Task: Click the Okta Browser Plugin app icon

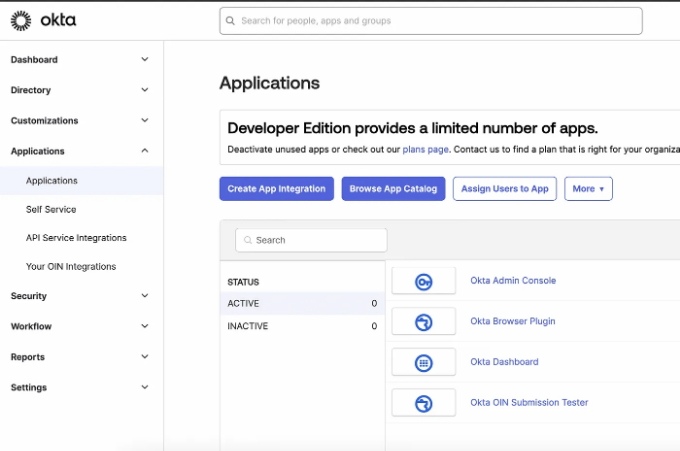Action: [x=424, y=322]
